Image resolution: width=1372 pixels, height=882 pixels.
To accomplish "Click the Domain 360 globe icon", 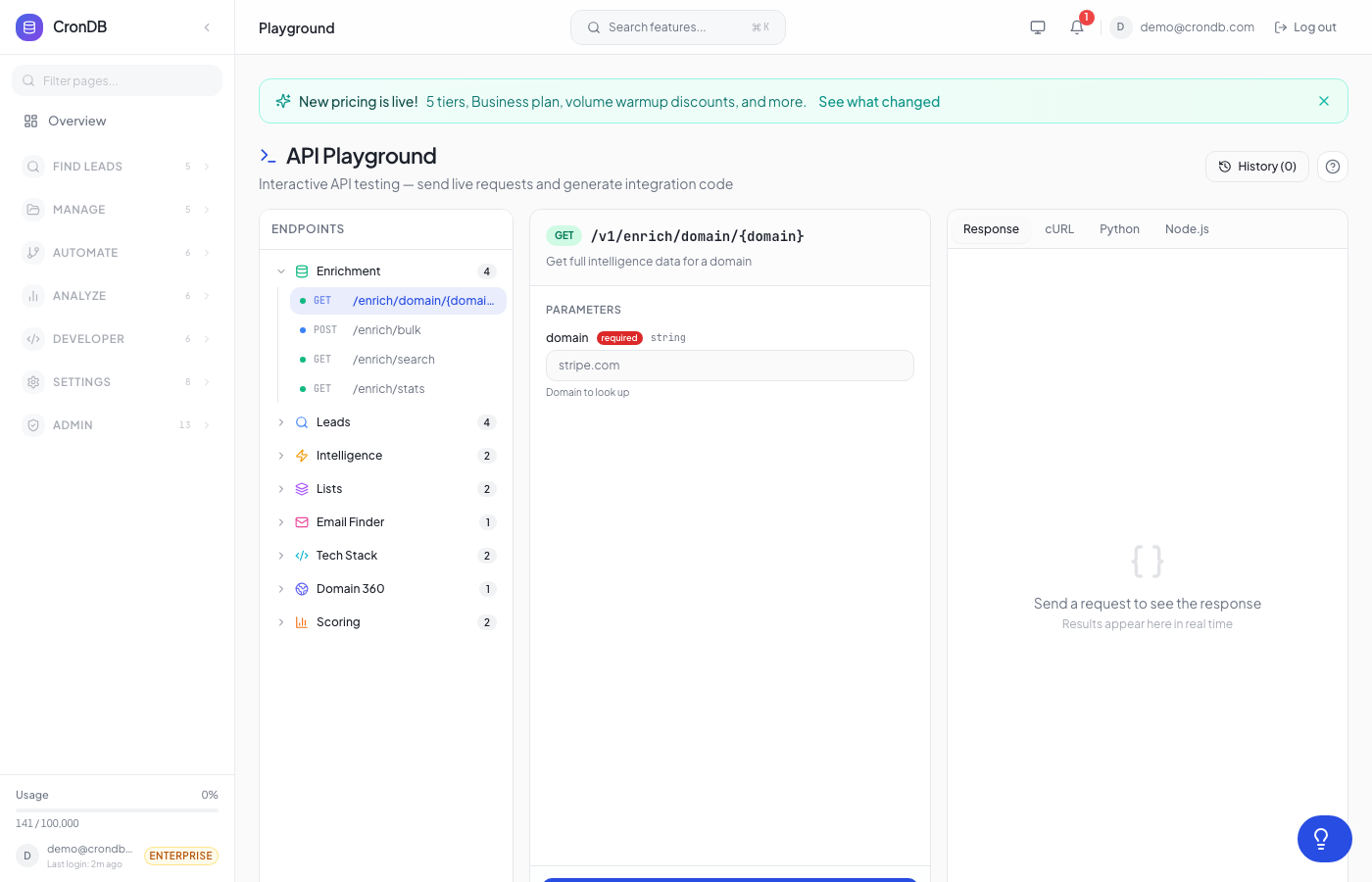I will coord(302,589).
